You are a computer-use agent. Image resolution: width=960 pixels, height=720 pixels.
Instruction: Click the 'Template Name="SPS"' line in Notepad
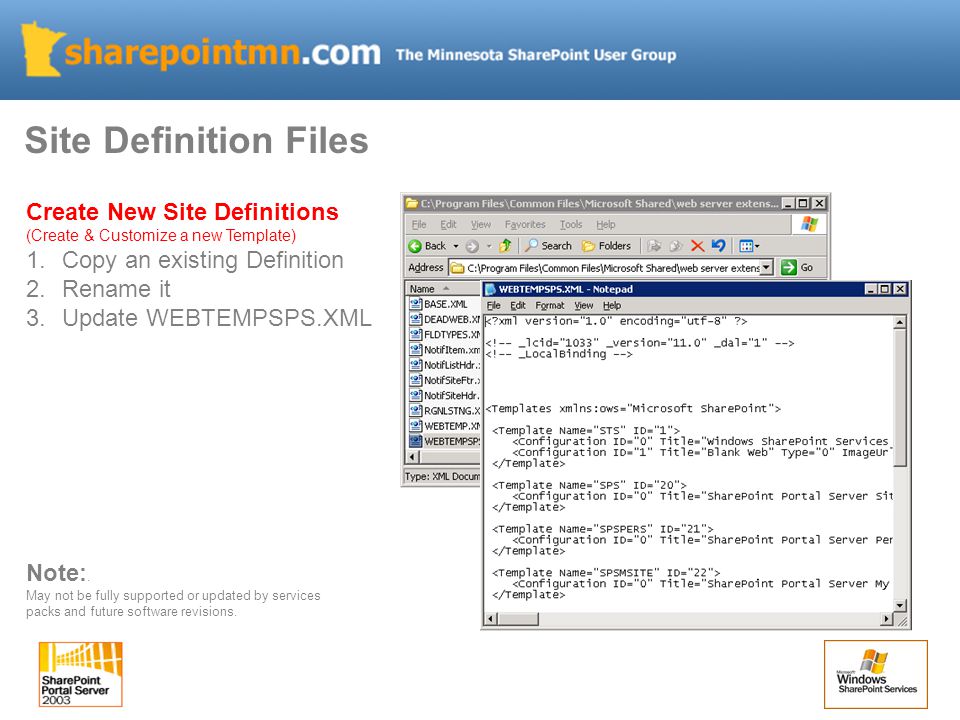[589, 485]
